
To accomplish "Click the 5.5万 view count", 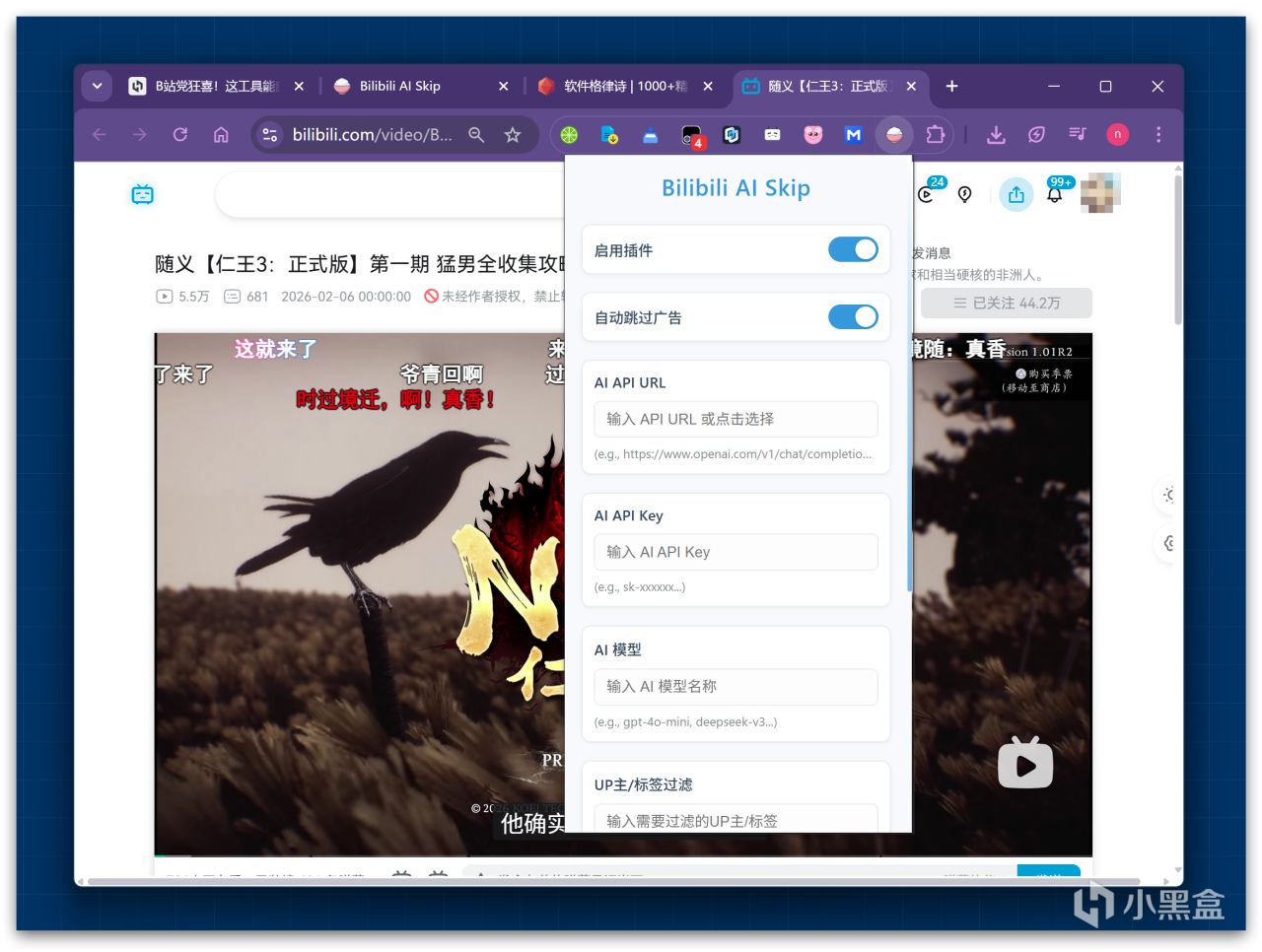I will 182,296.
